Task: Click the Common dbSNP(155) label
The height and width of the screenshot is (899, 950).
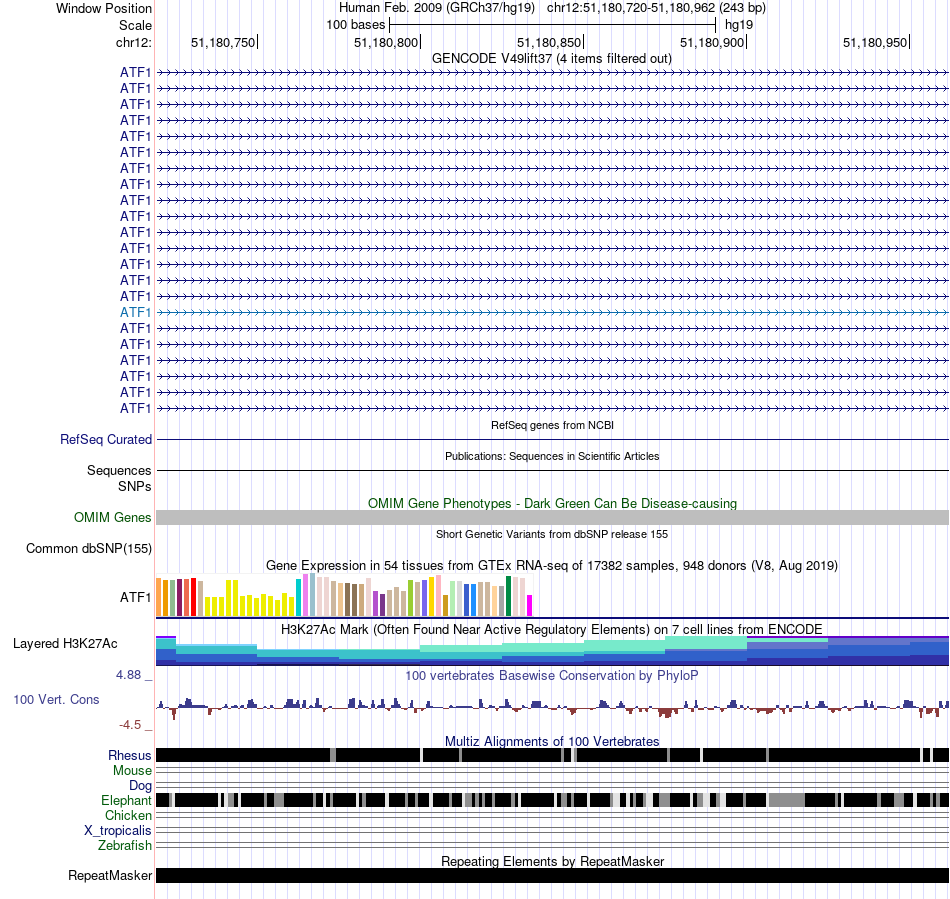Action: click(x=89, y=548)
